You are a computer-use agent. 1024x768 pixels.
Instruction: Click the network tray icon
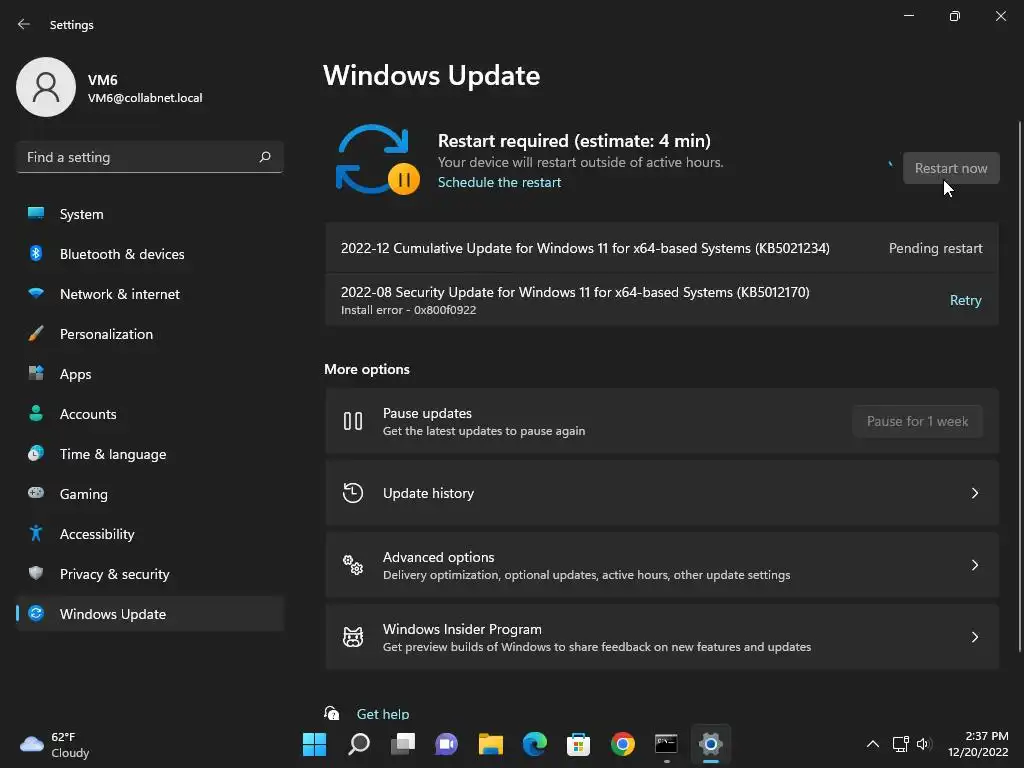901,744
